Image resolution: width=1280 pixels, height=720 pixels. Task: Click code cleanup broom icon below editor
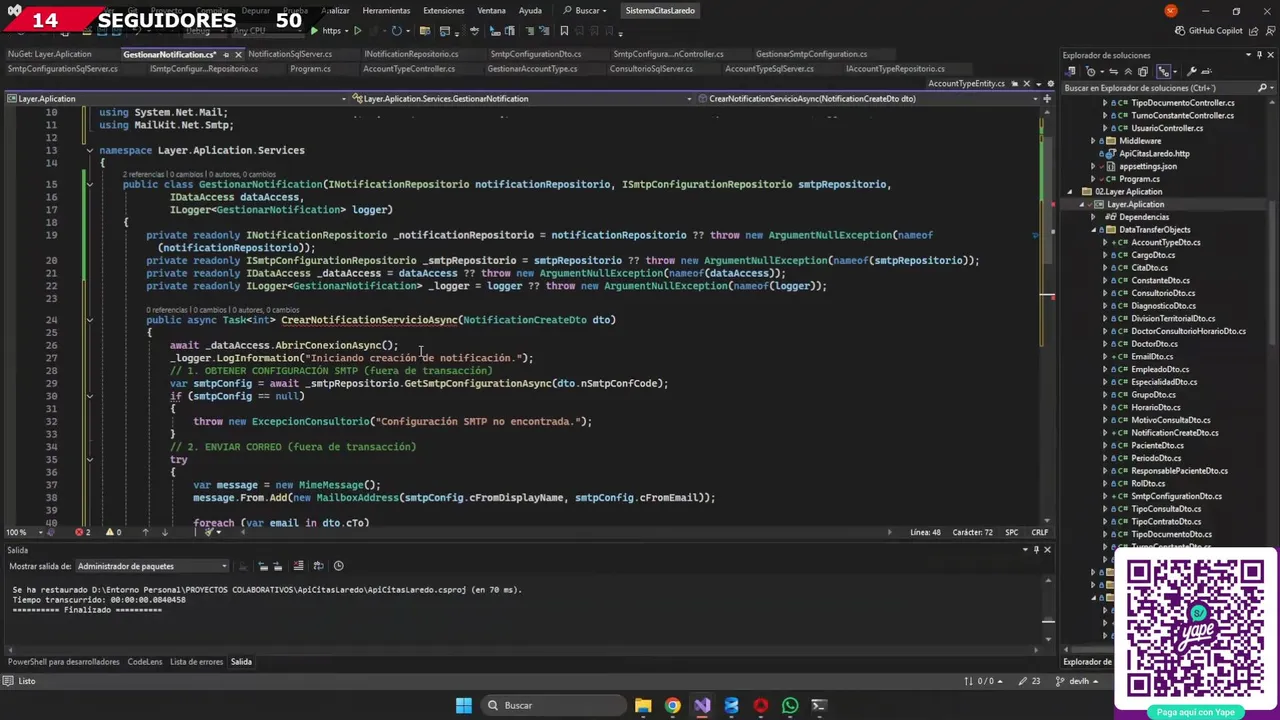click(208, 532)
